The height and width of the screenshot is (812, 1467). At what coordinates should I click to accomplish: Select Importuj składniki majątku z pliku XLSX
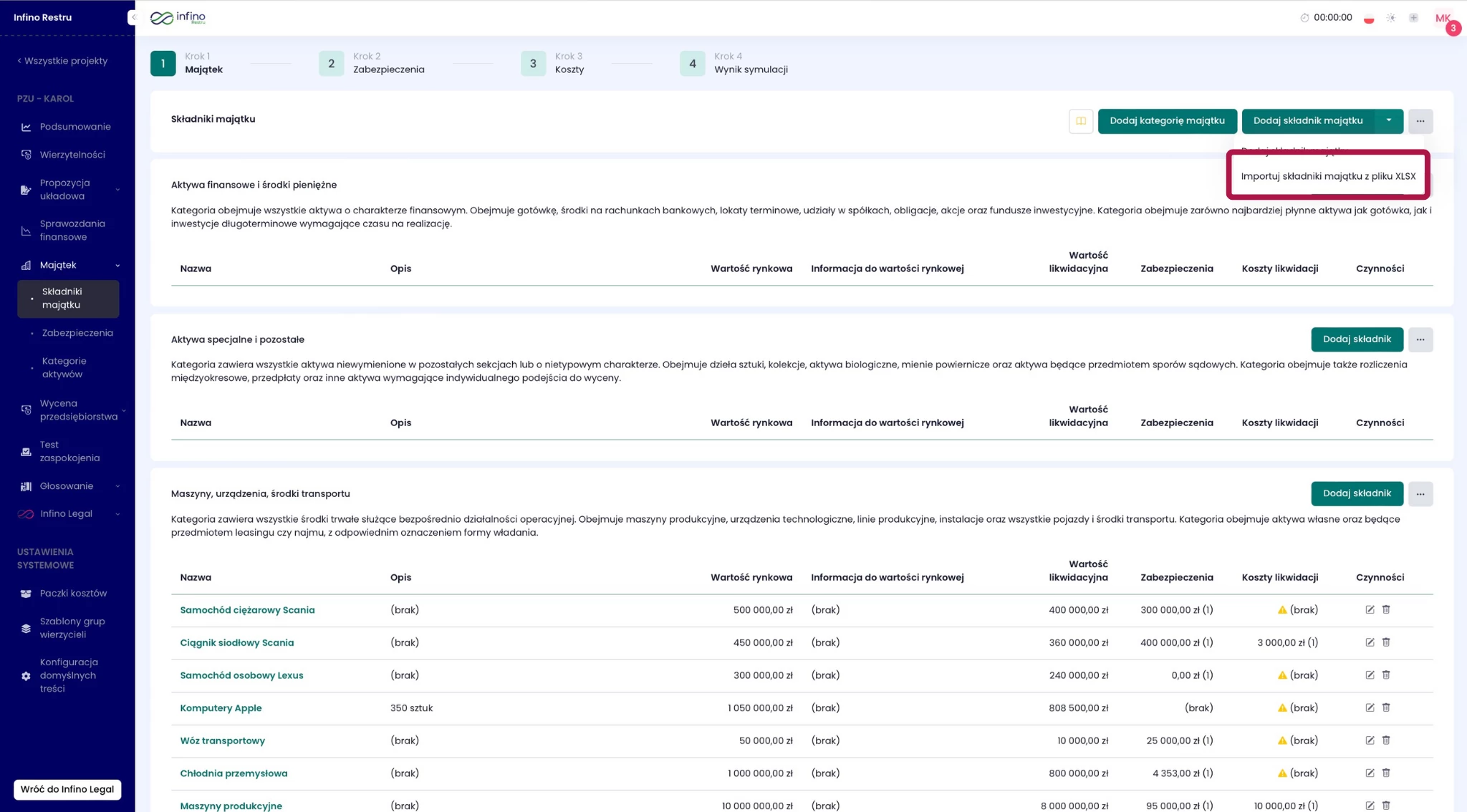pos(1328,176)
